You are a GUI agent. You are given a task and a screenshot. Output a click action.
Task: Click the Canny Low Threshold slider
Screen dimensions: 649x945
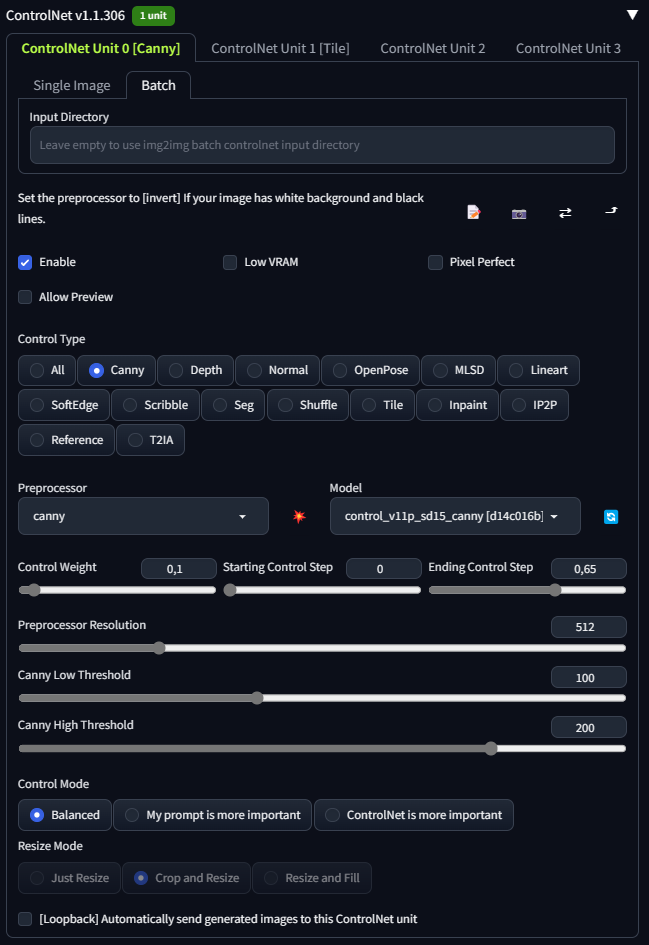[x=322, y=698]
